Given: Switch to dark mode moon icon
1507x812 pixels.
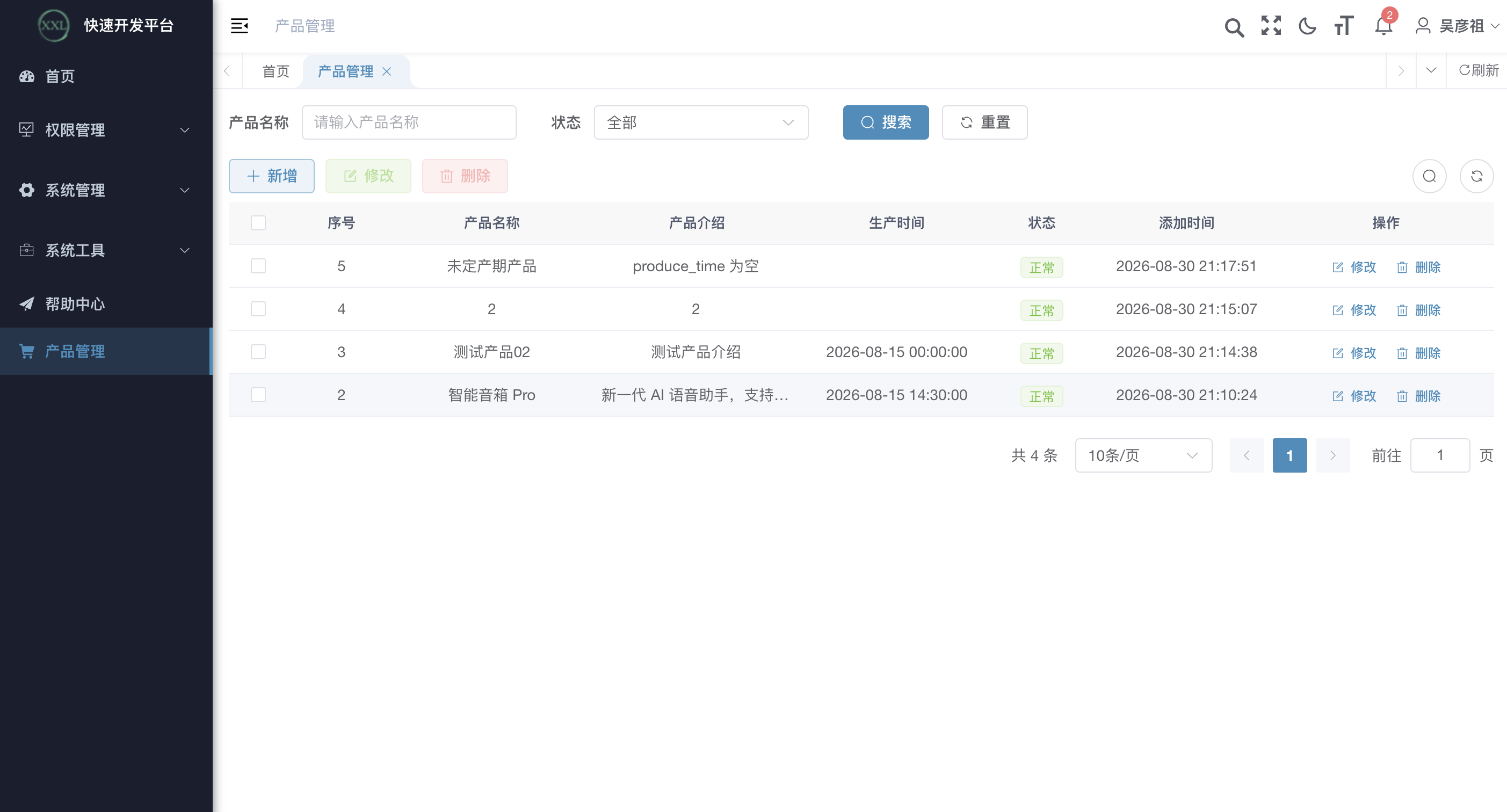Looking at the screenshot, I should click(1308, 26).
